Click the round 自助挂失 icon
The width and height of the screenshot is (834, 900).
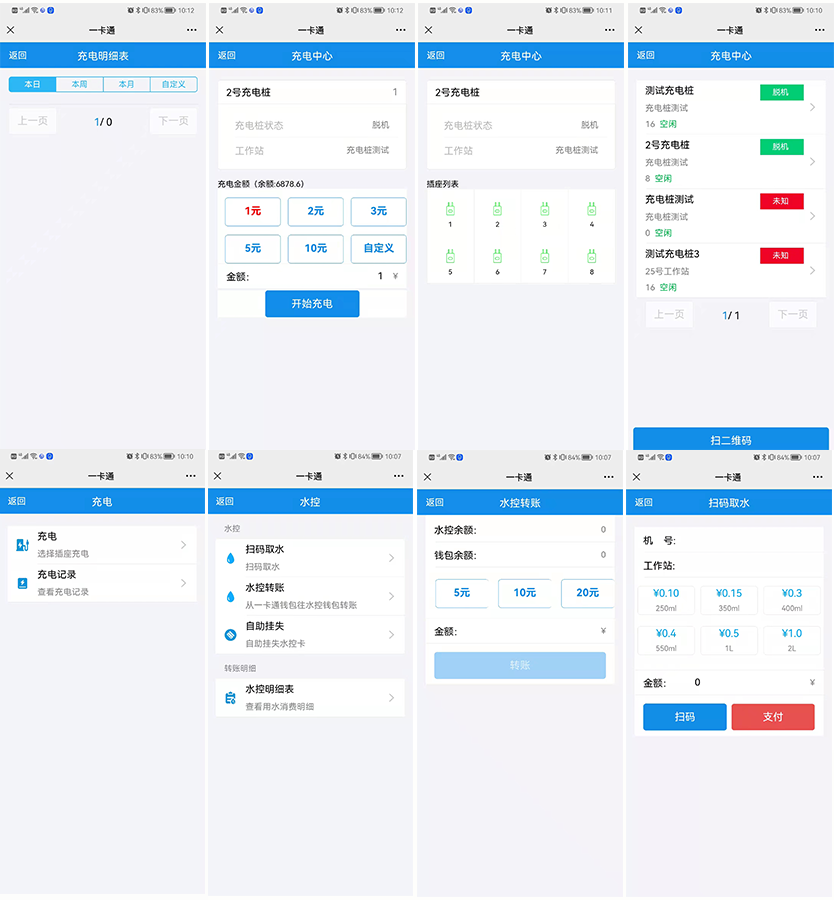(x=231, y=635)
